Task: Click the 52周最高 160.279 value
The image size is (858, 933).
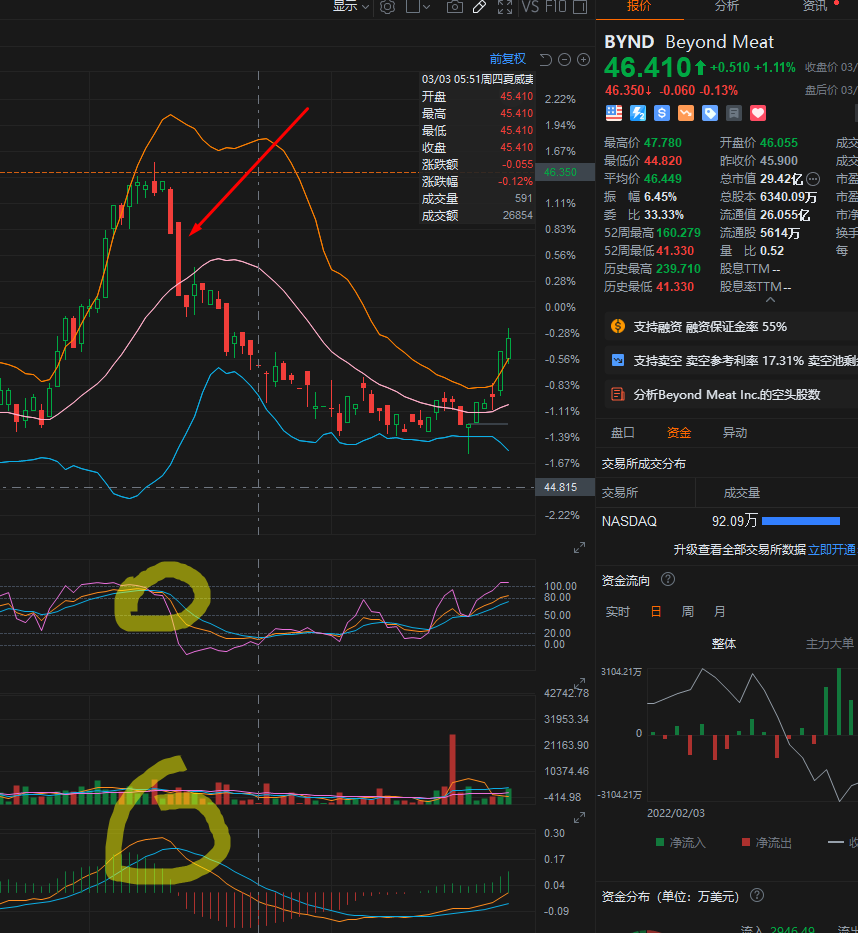Action: [678, 233]
